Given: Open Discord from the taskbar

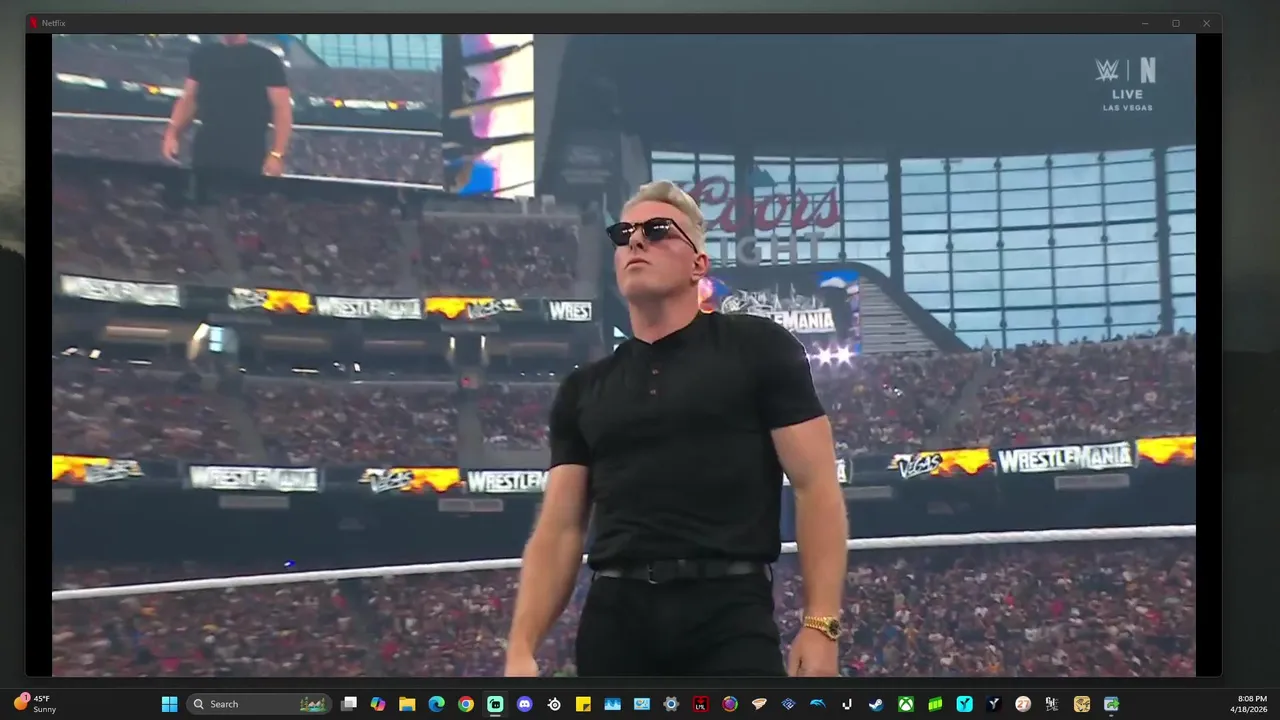Looking at the screenshot, I should click(x=524, y=704).
